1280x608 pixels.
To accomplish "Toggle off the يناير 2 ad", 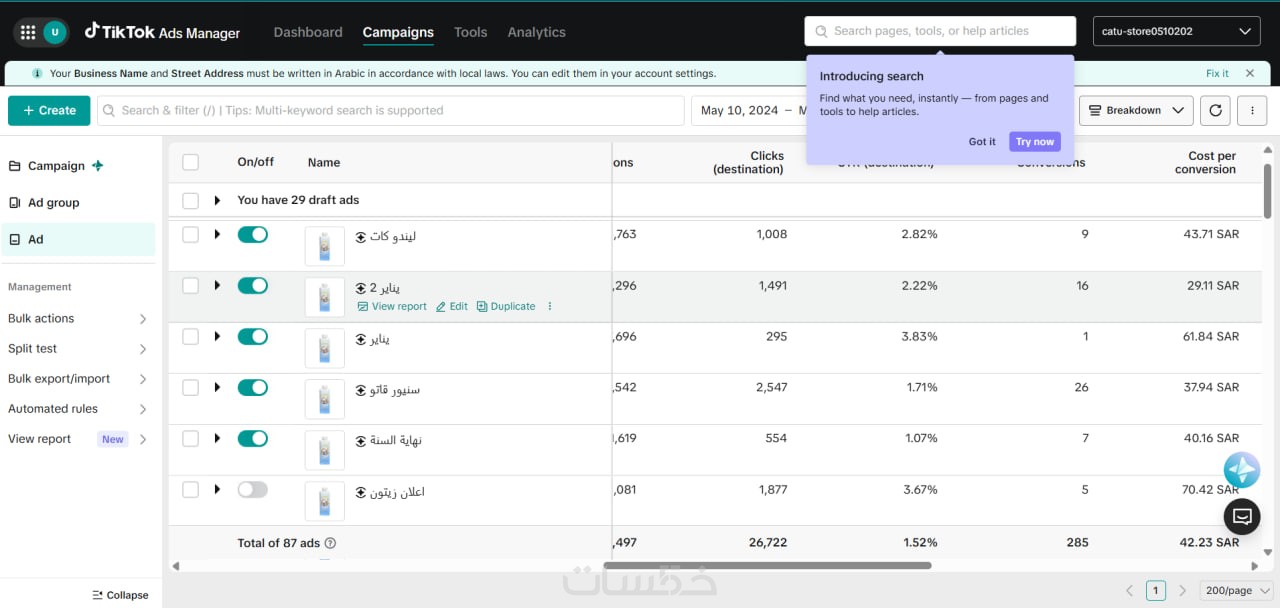I will coord(253,285).
